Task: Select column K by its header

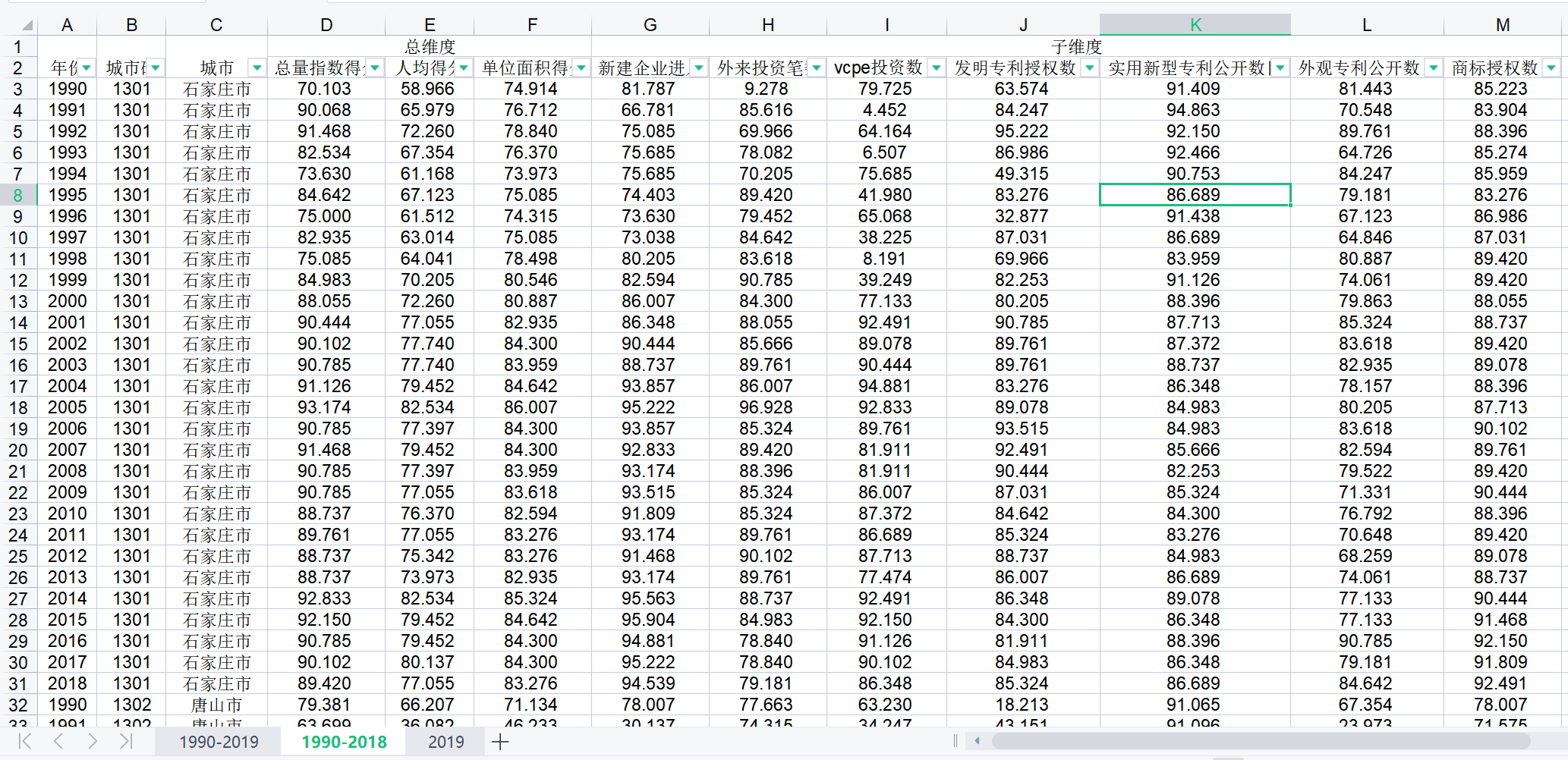Action: click(x=1195, y=25)
